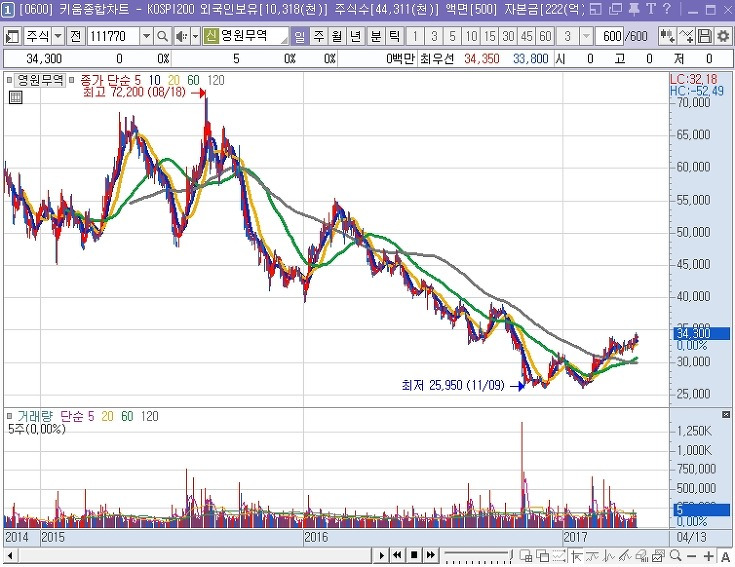
Task: Open the custom interval dropdown arrow after 3
Action: tap(586, 36)
